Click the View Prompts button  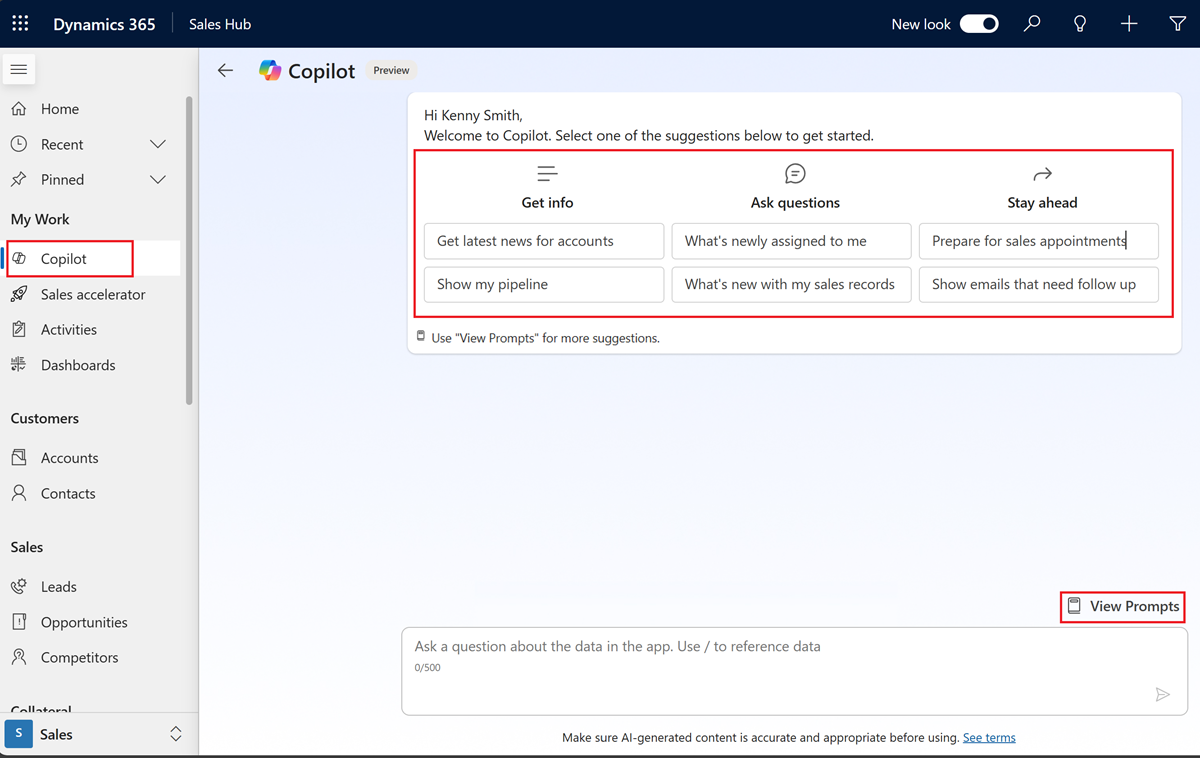coord(1123,606)
